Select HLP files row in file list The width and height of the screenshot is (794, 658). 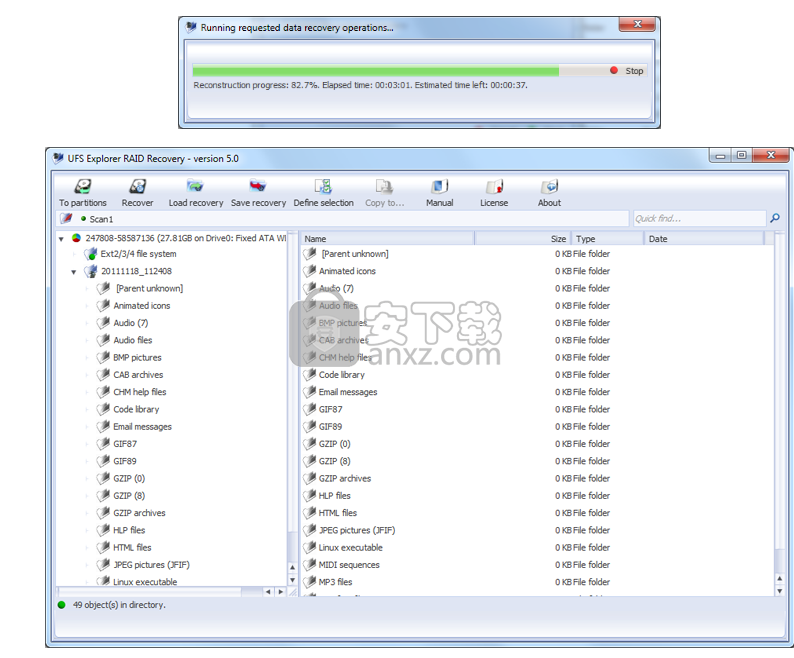click(x=537, y=495)
